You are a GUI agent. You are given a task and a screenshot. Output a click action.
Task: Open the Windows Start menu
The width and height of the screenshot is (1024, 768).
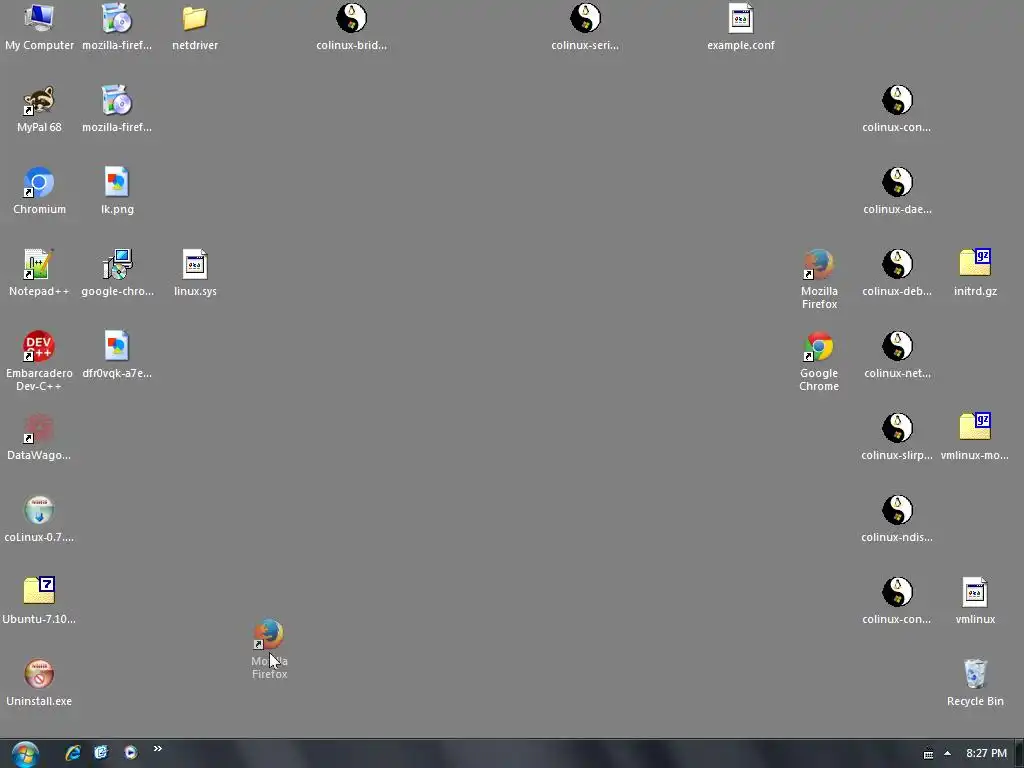coord(25,754)
